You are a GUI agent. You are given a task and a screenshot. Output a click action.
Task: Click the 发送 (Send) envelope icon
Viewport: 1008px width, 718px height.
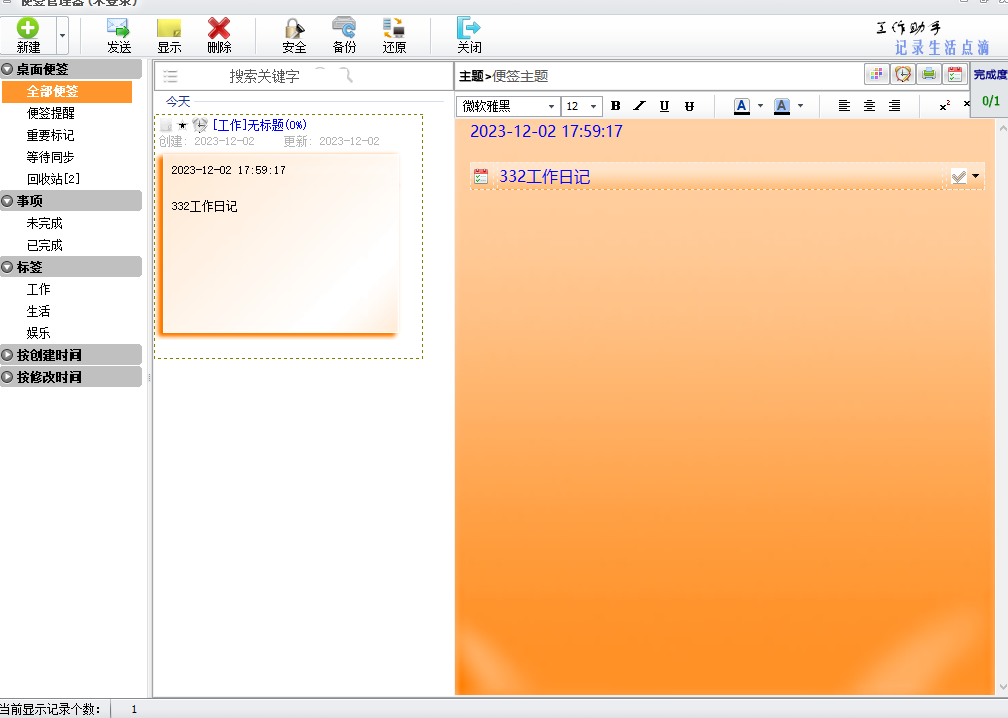pyautogui.click(x=119, y=29)
